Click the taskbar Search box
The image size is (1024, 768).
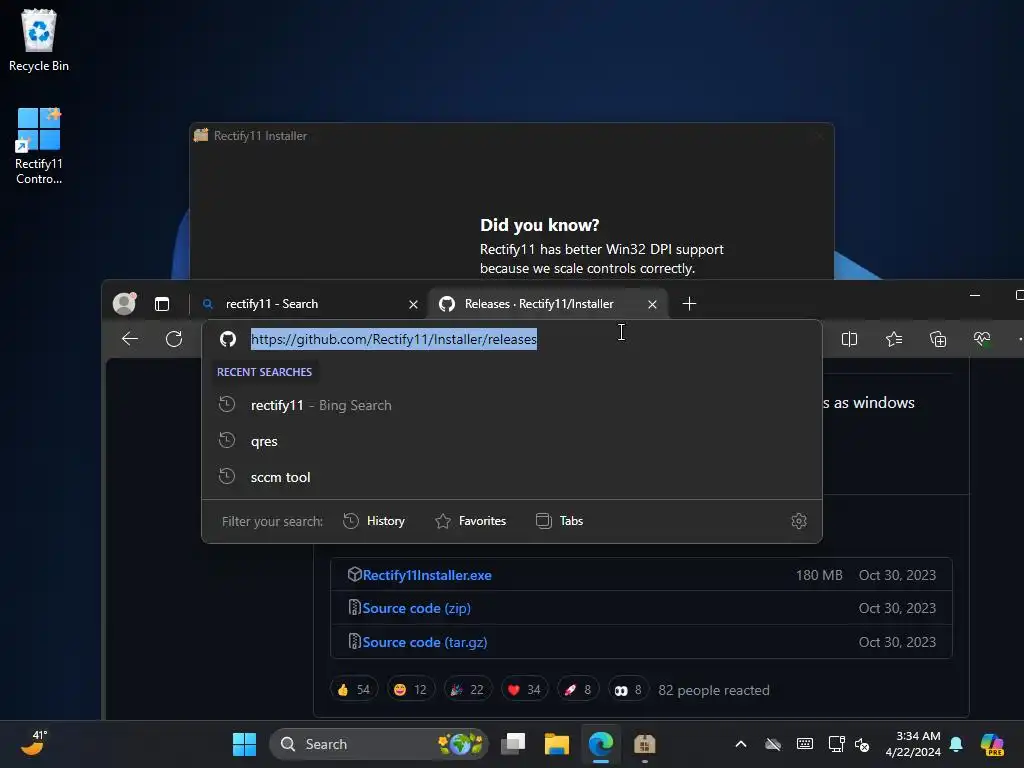pyautogui.click(x=379, y=744)
